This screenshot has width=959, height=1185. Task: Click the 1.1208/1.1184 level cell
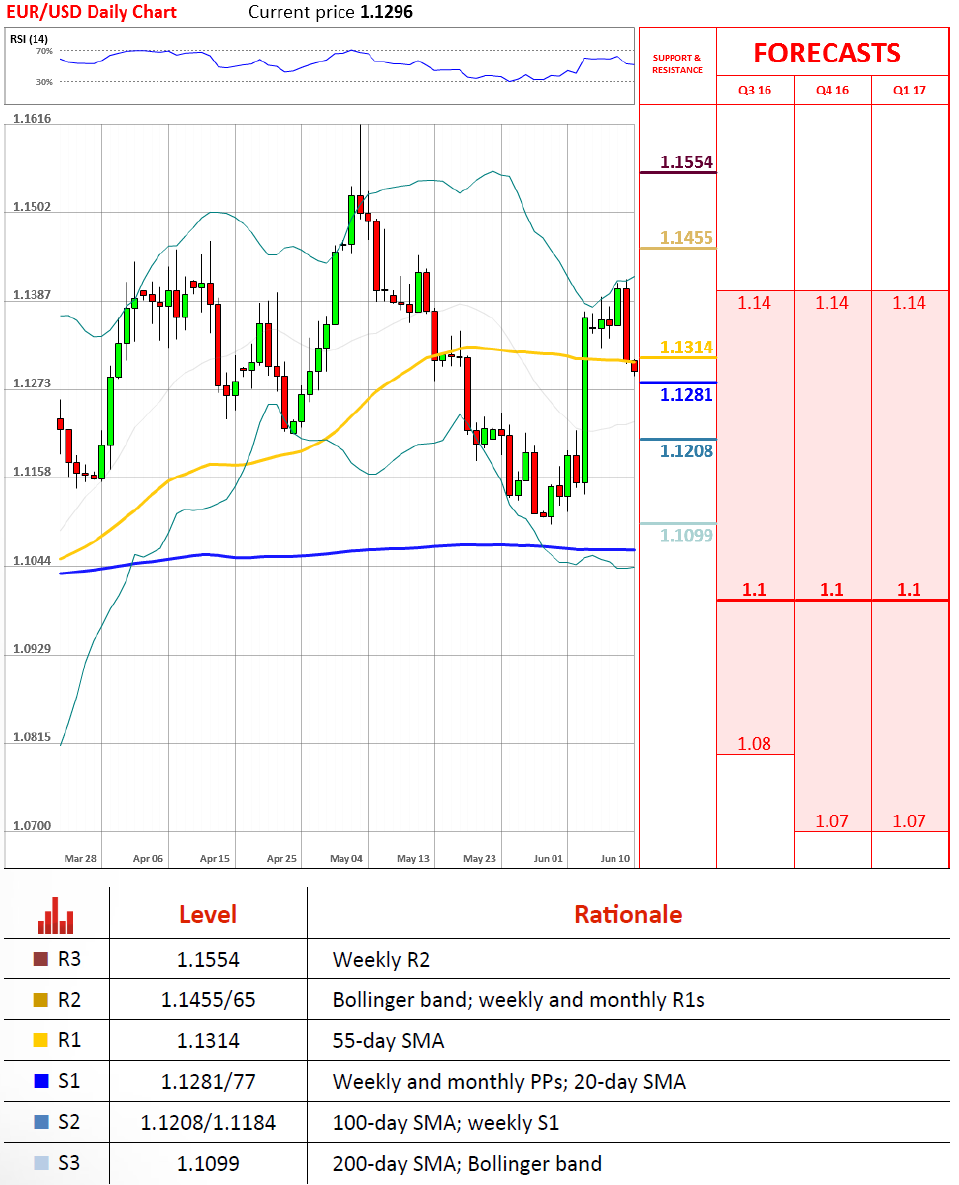pyautogui.click(x=208, y=1122)
